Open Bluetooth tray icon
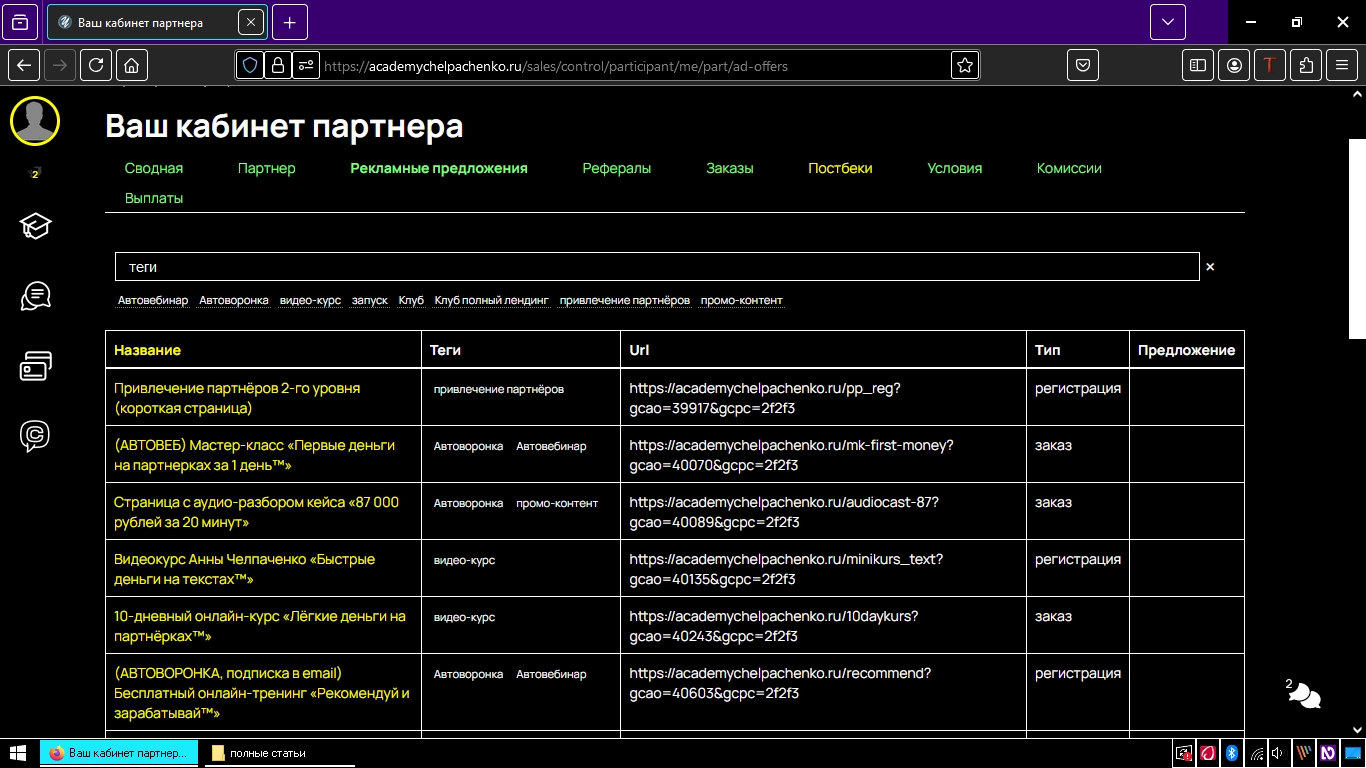Screen dimensions: 1366x768 click(1233, 753)
